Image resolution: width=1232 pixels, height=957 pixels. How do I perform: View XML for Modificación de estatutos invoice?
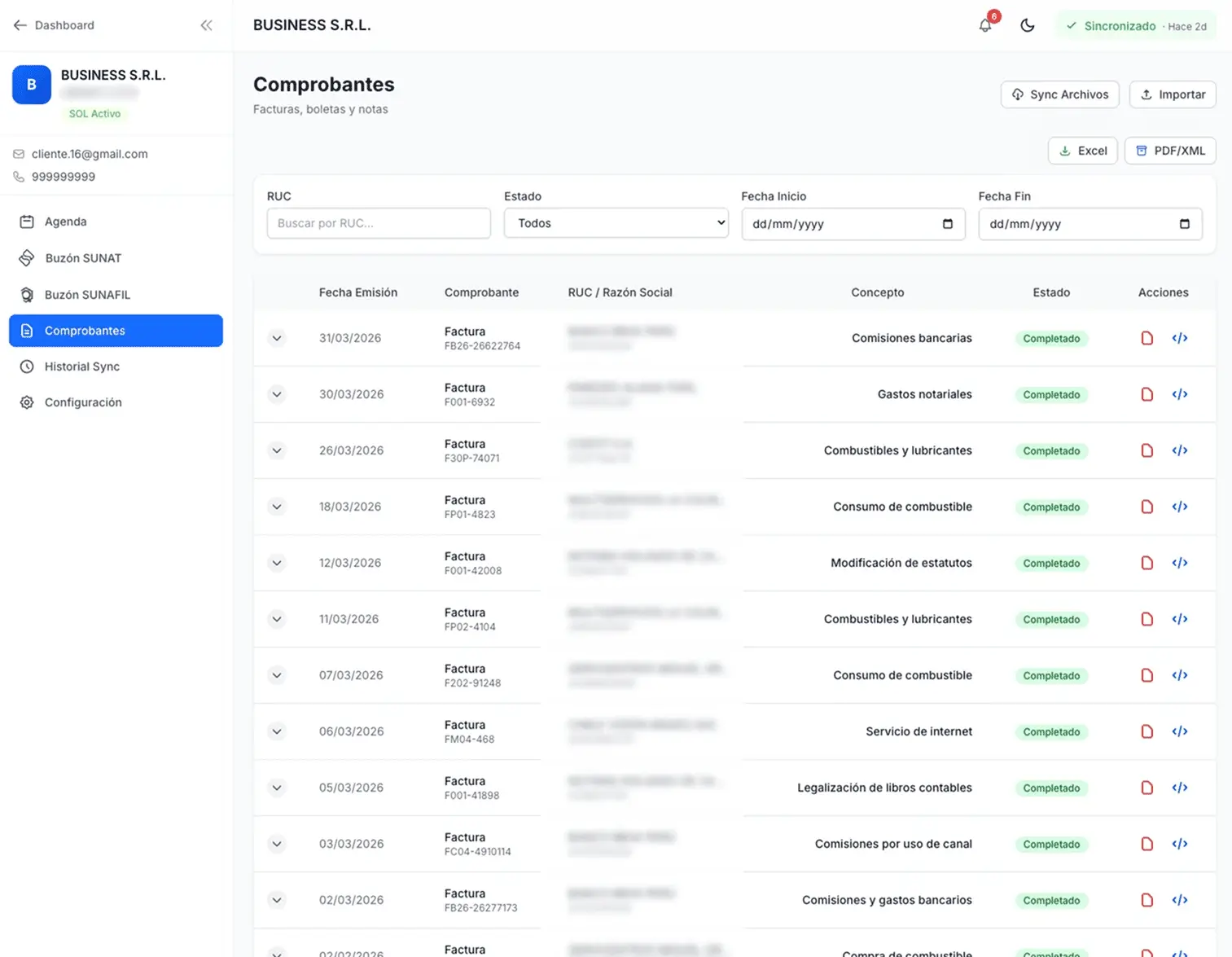1179,563
